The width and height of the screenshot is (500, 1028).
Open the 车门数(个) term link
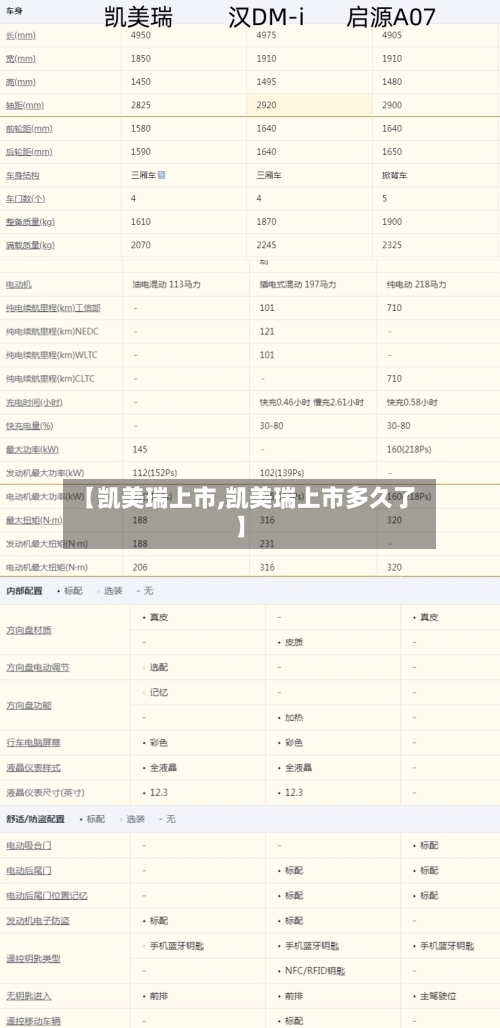[x=26, y=199]
